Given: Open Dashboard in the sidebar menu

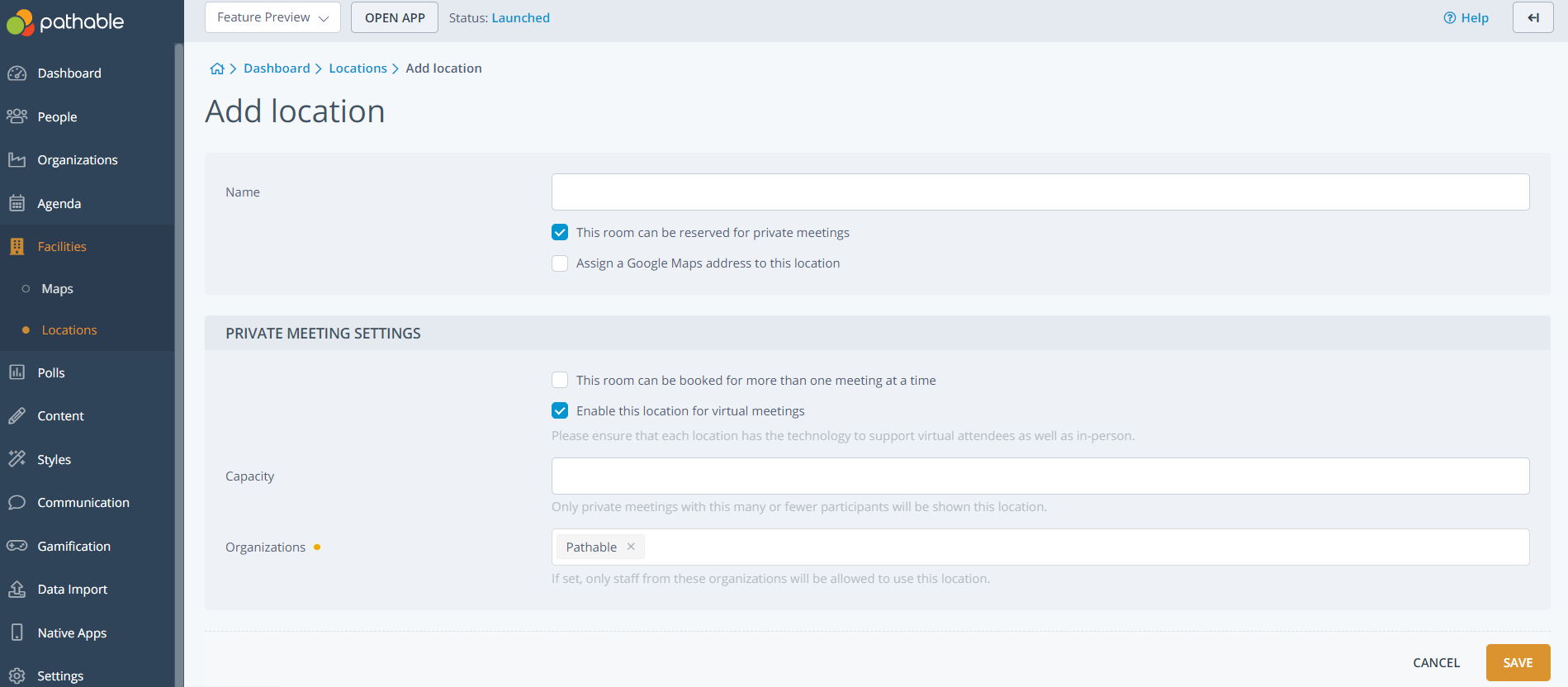Looking at the screenshot, I should [69, 73].
